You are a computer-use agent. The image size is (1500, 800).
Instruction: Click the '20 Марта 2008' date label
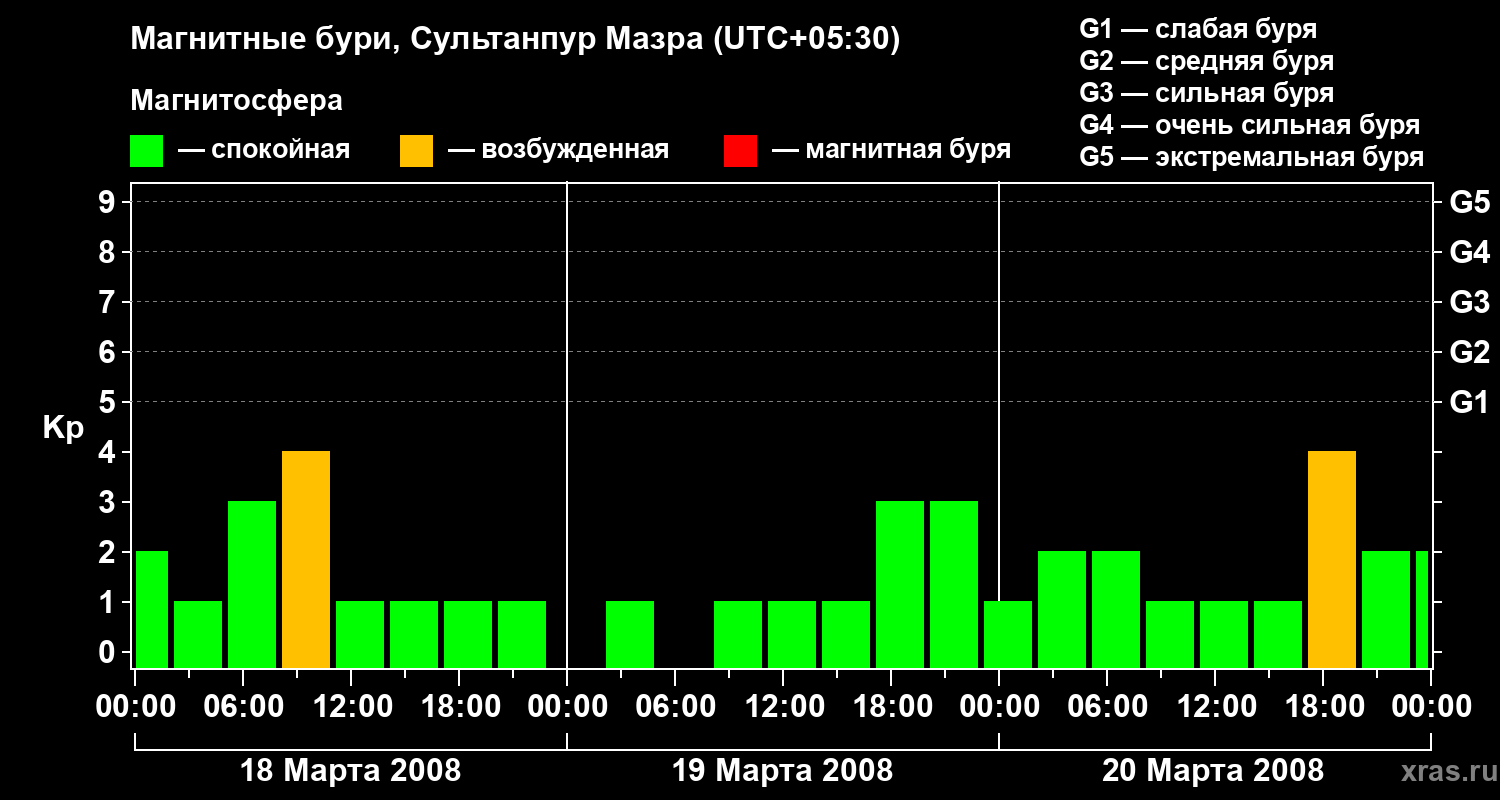pyautogui.click(x=1213, y=771)
